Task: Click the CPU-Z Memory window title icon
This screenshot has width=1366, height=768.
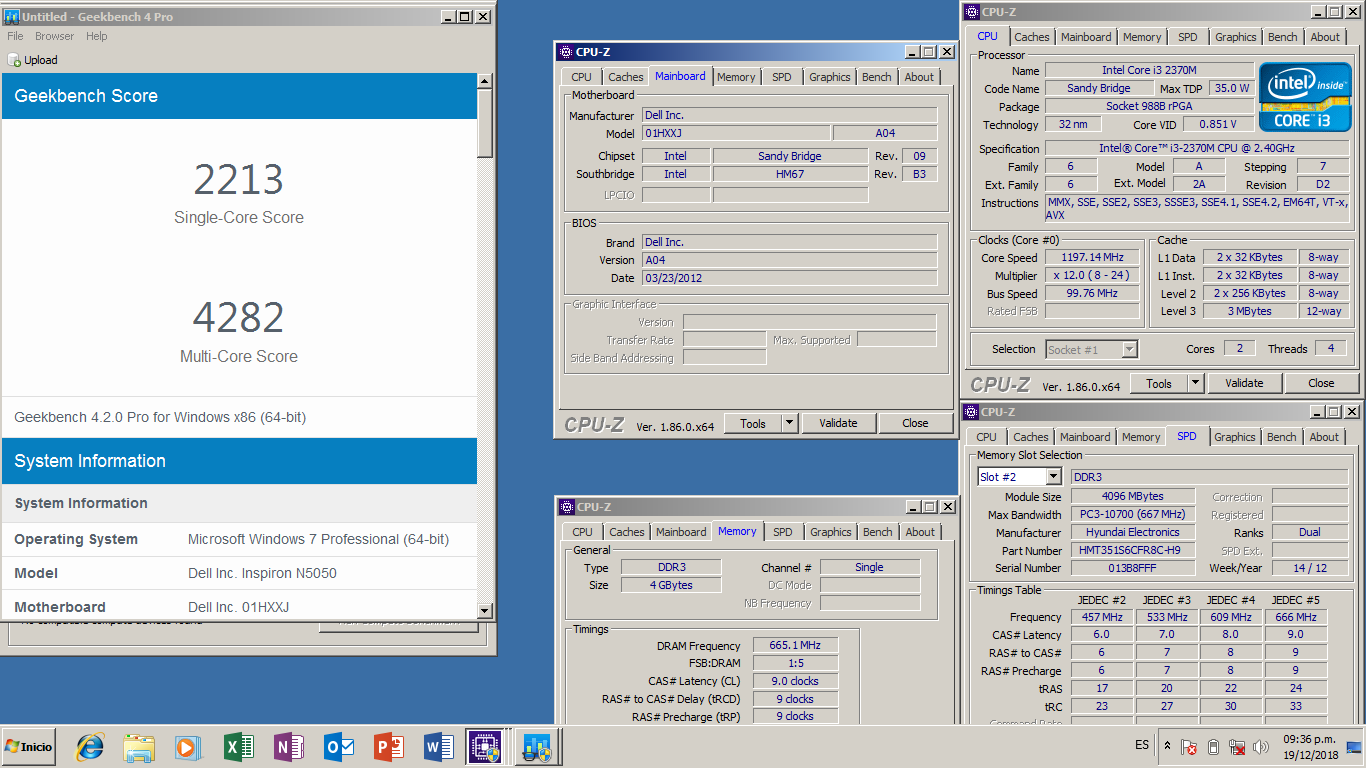Action: coord(566,507)
